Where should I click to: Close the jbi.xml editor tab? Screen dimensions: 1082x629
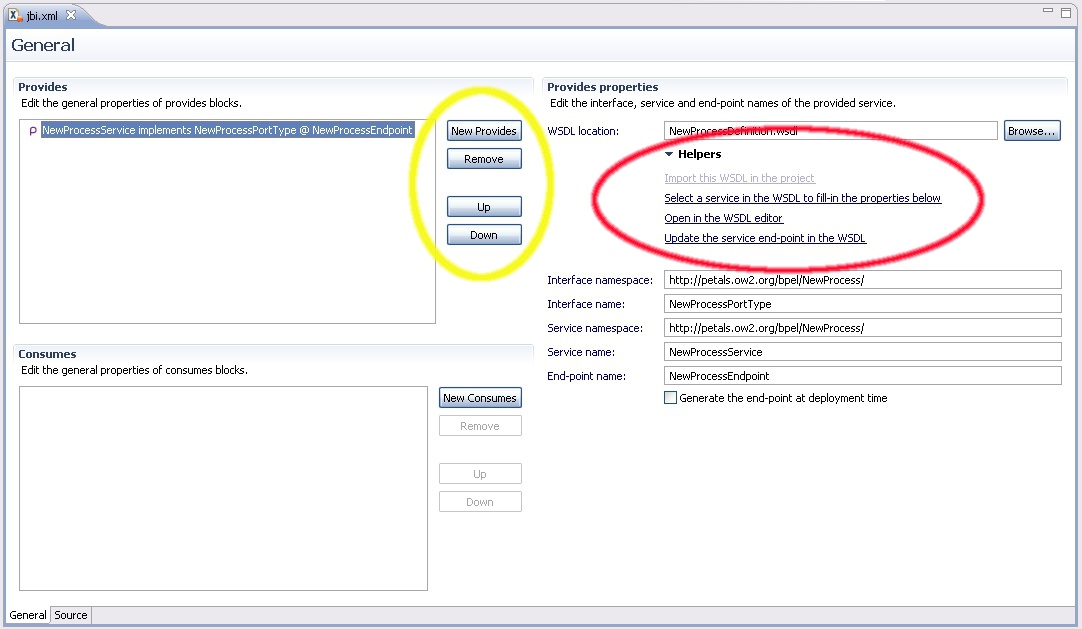point(71,15)
